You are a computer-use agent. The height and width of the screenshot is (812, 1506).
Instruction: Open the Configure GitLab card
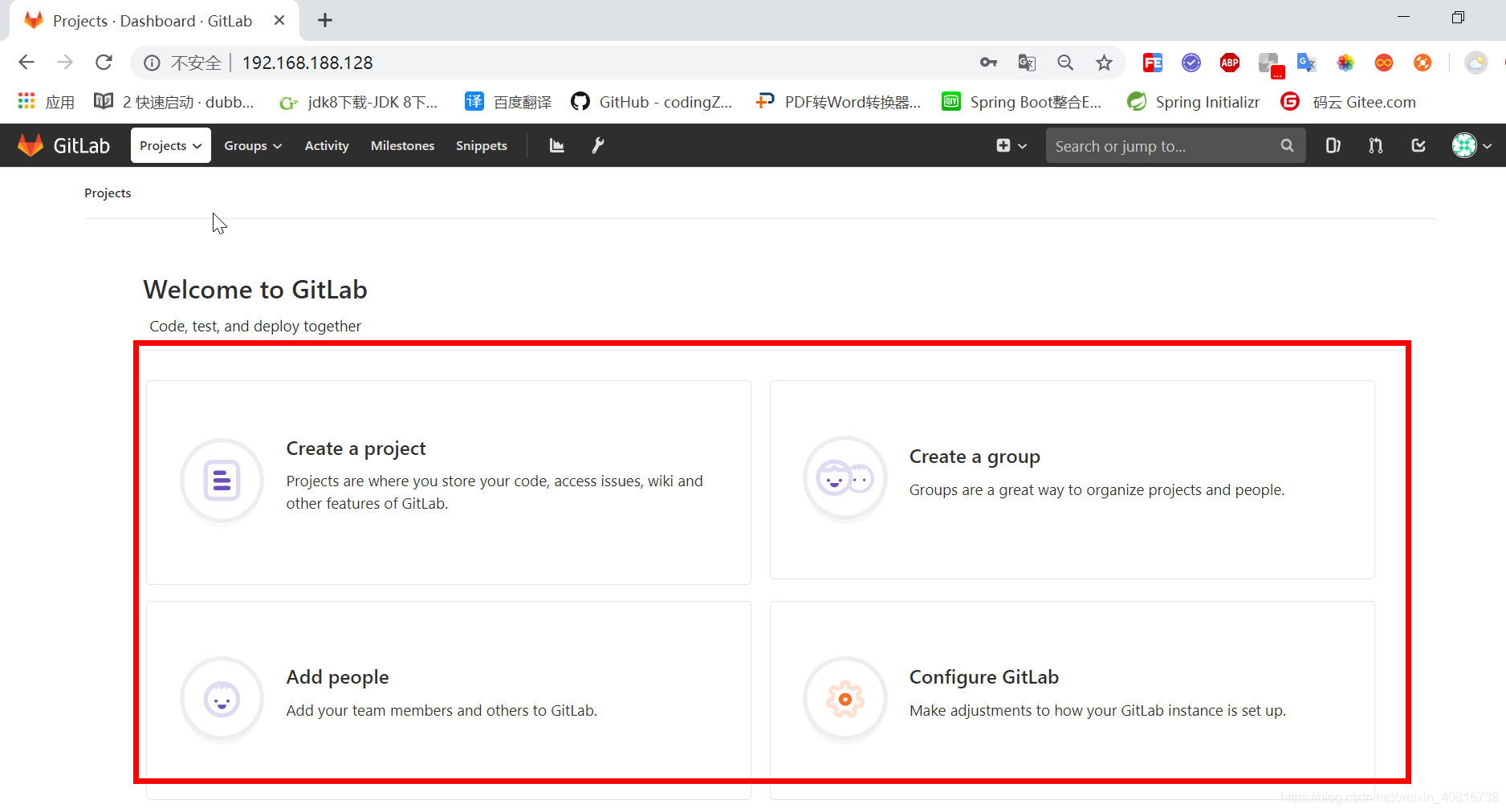(1073, 700)
